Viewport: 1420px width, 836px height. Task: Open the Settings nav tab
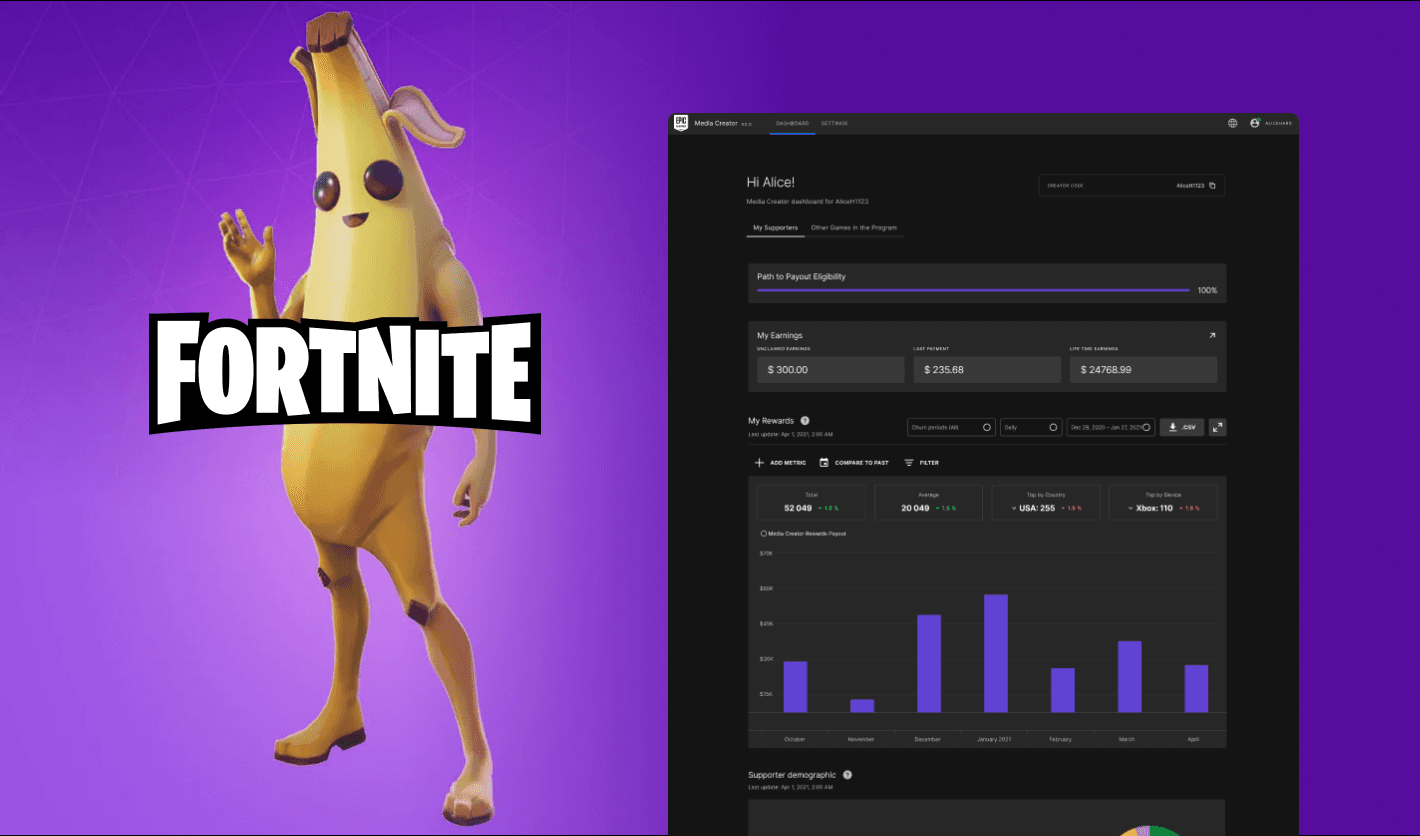click(x=834, y=123)
